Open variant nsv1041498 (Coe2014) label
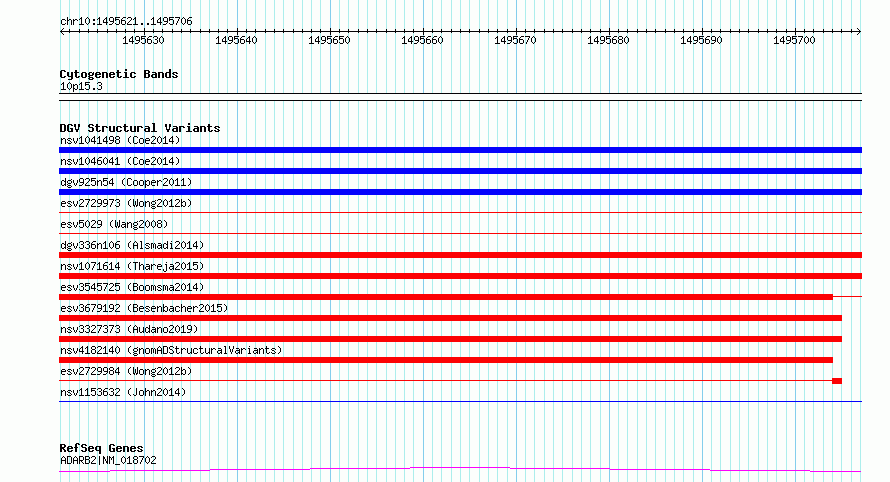 [120, 140]
